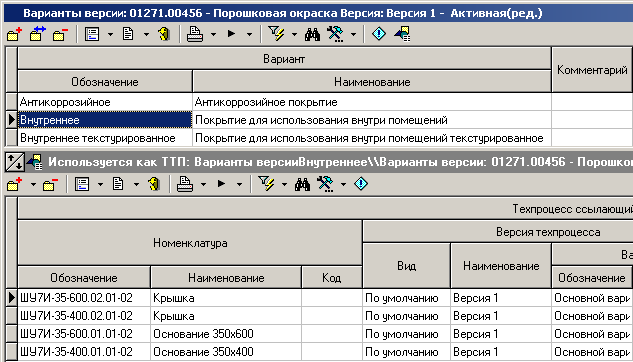Click Номенклатура group header
Viewport: 633px width, 362px height.
[190, 243]
